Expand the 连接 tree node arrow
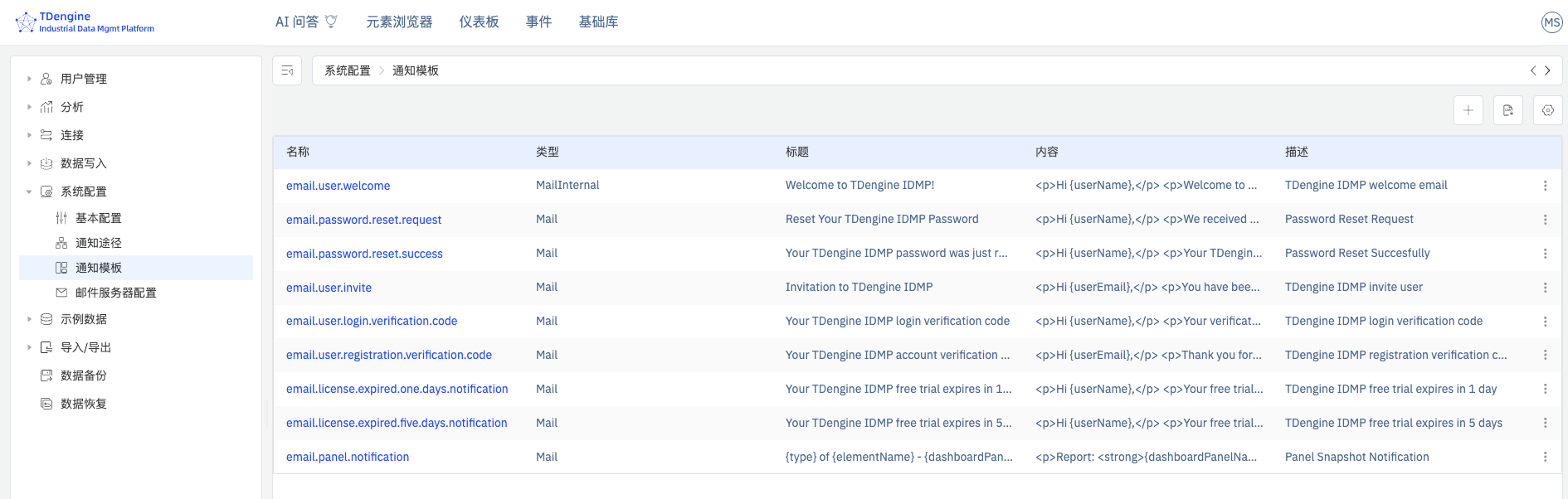 (x=29, y=135)
